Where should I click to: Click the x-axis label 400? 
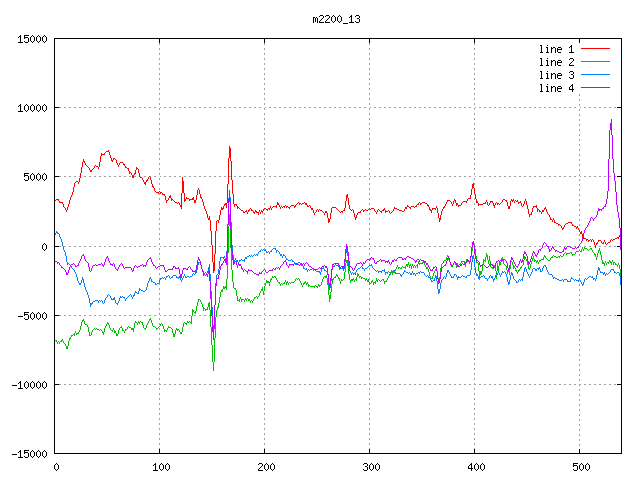(x=476, y=467)
